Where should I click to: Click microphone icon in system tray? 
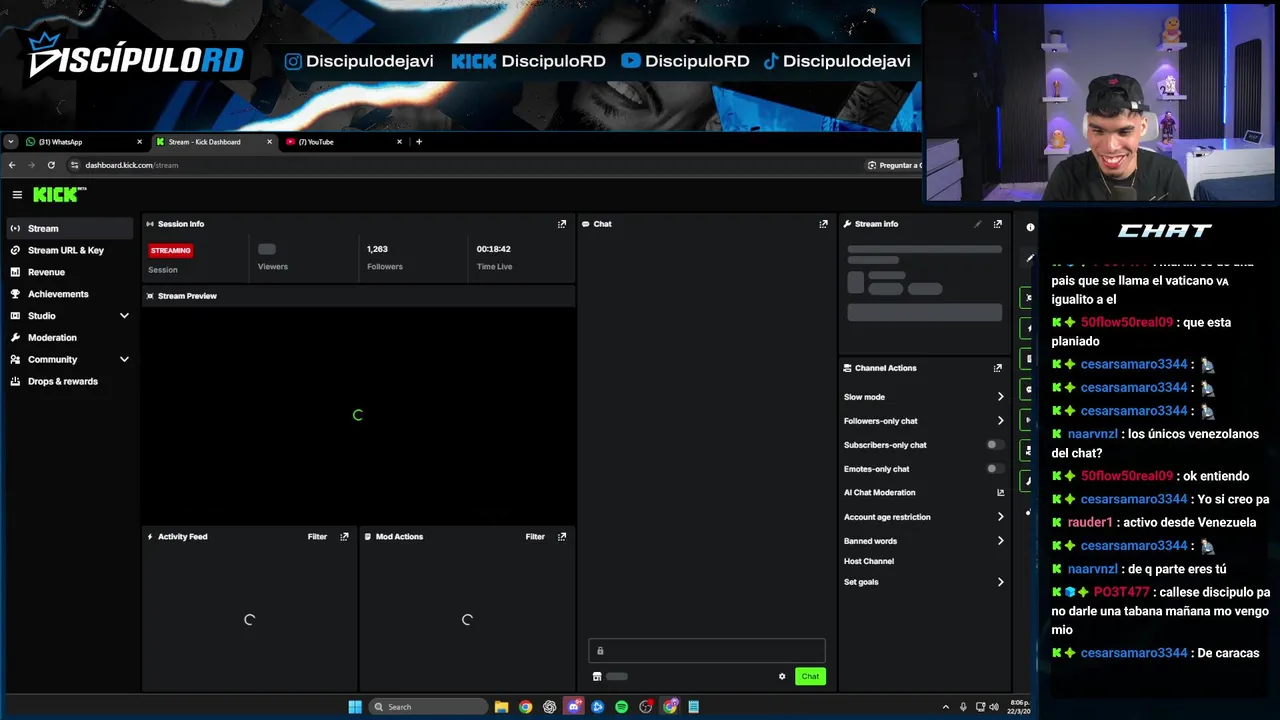963,707
